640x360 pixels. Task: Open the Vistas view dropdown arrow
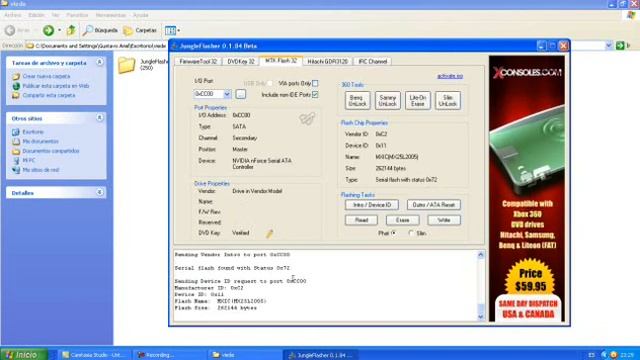(x=178, y=30)
